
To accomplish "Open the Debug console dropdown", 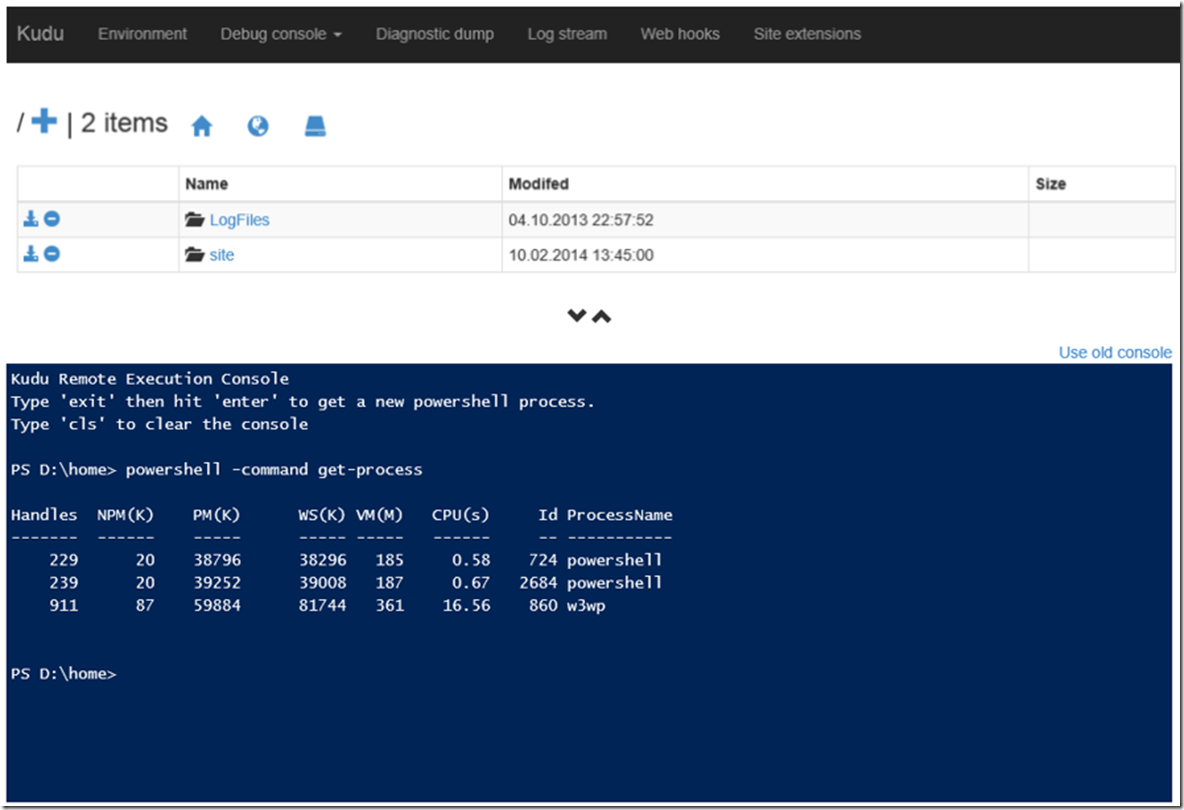I will tap(281, 34).
